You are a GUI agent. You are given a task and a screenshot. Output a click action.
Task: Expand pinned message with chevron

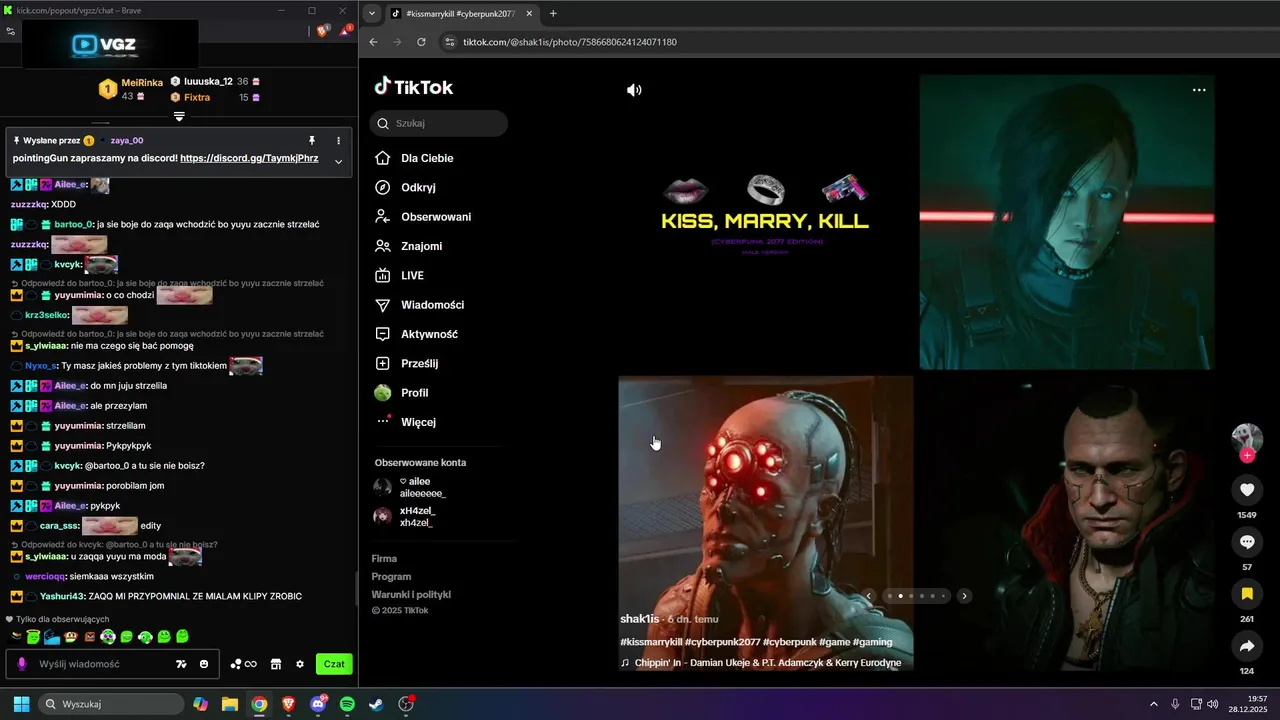pyautogui.click(x=338, y=161)
